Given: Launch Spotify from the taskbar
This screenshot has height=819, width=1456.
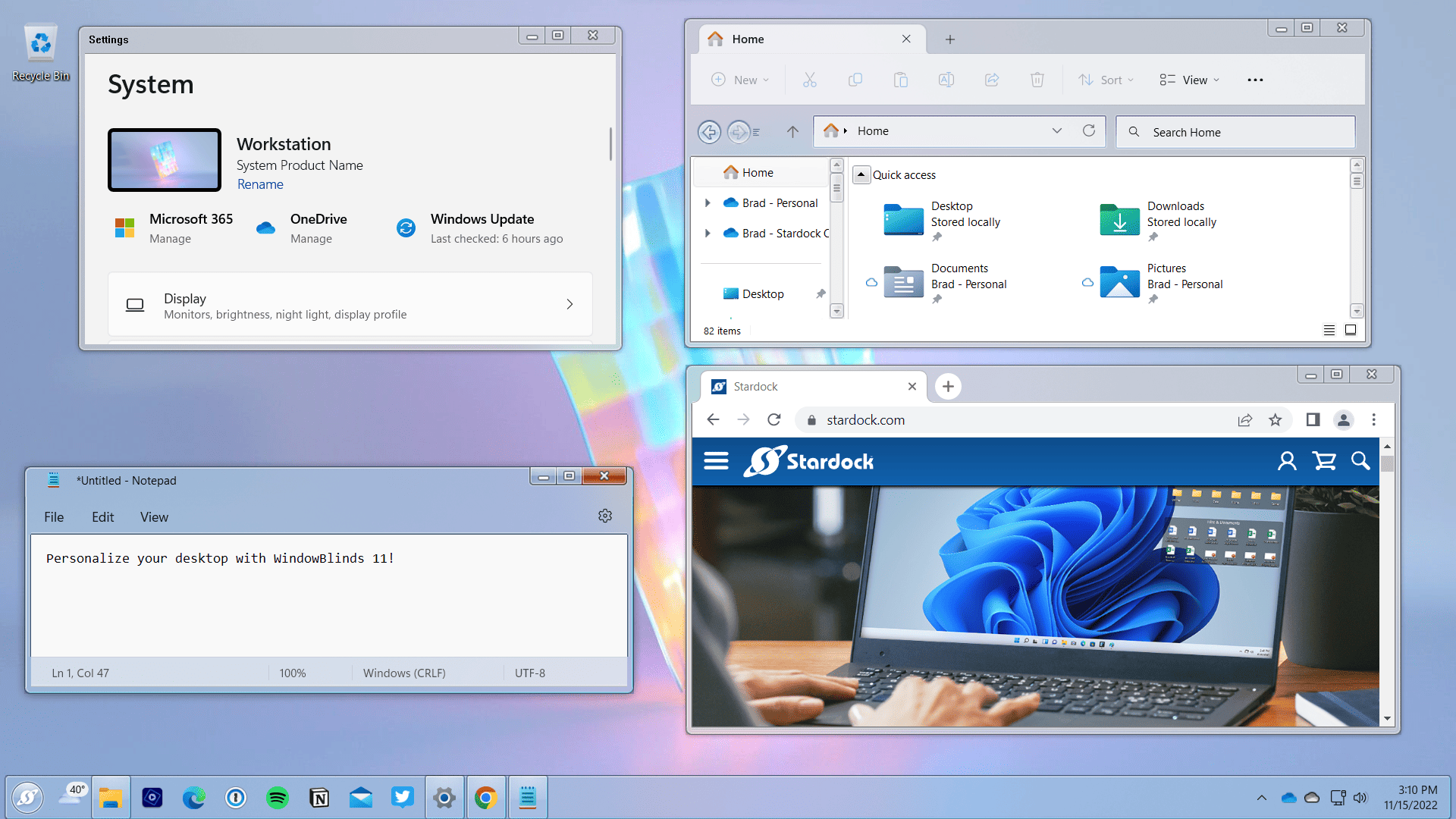Looking at the screenshot, I should [x=278, y=797].
